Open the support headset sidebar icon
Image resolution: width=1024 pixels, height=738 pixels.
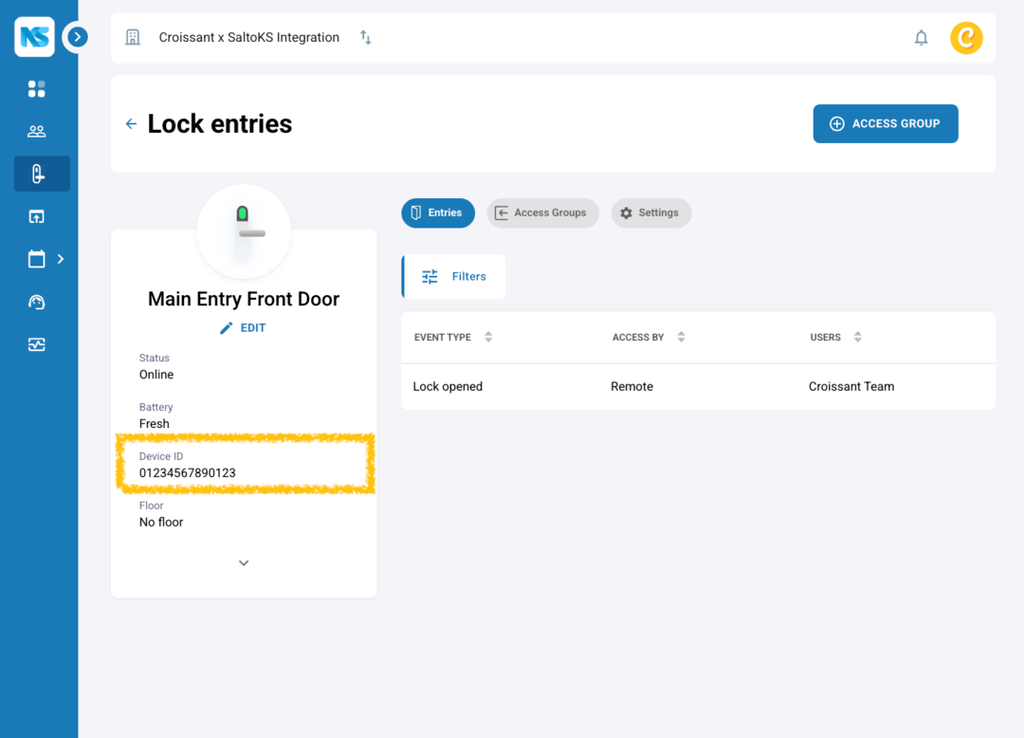(37, 302)
